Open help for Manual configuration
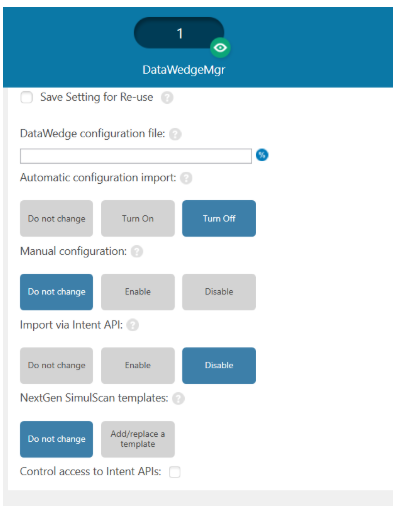 (137, 252)
